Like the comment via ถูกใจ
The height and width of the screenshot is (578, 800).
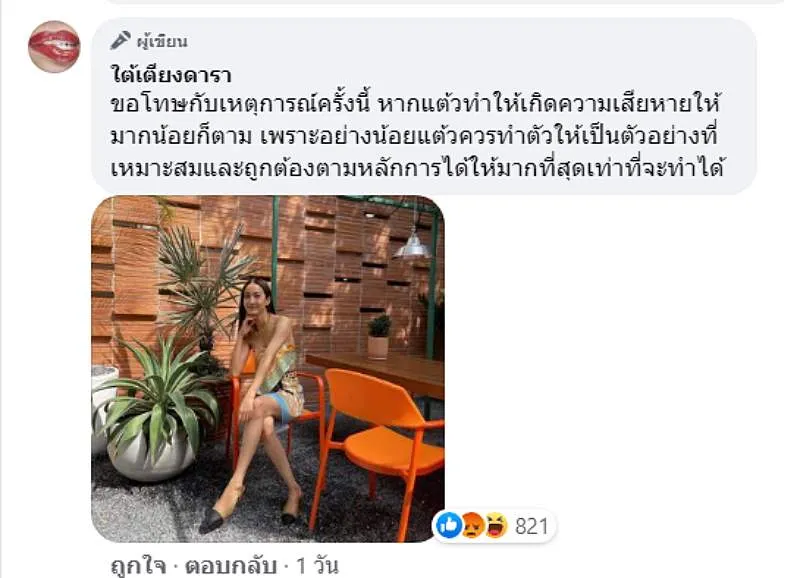coord(138,566)
